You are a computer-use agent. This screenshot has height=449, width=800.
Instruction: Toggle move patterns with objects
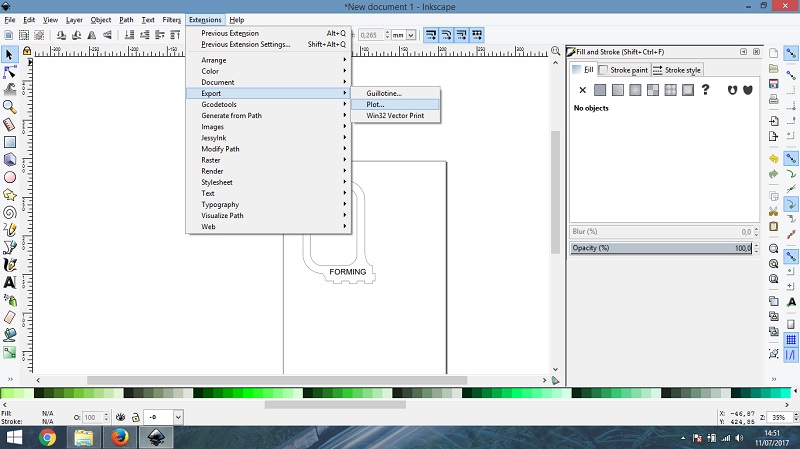[477, 35]
